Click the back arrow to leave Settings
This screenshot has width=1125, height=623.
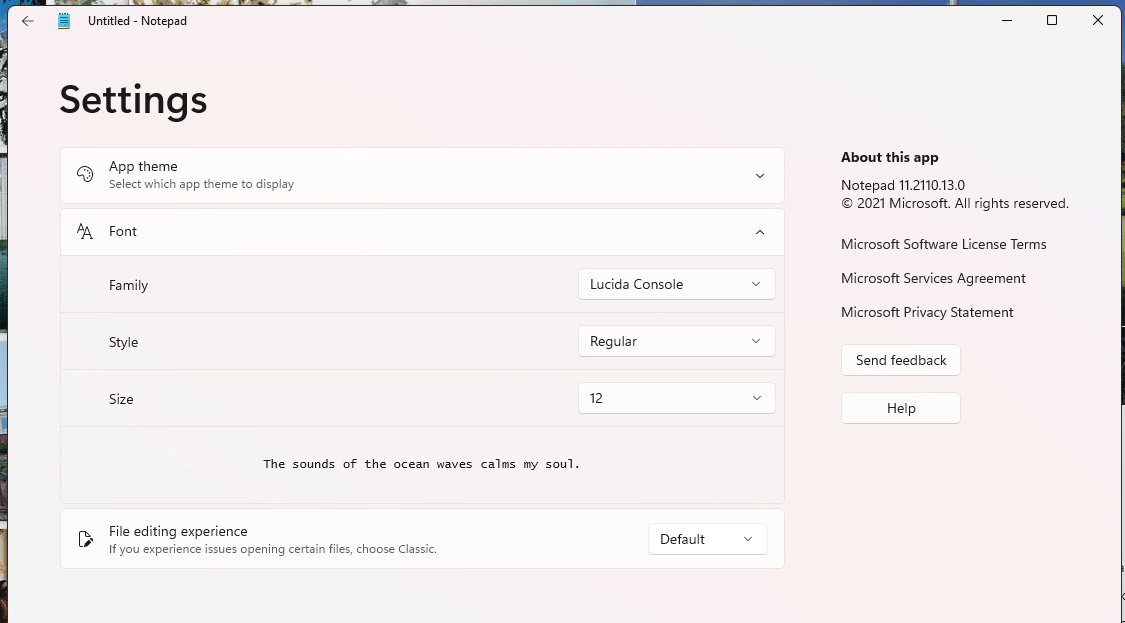click(27, 20)
